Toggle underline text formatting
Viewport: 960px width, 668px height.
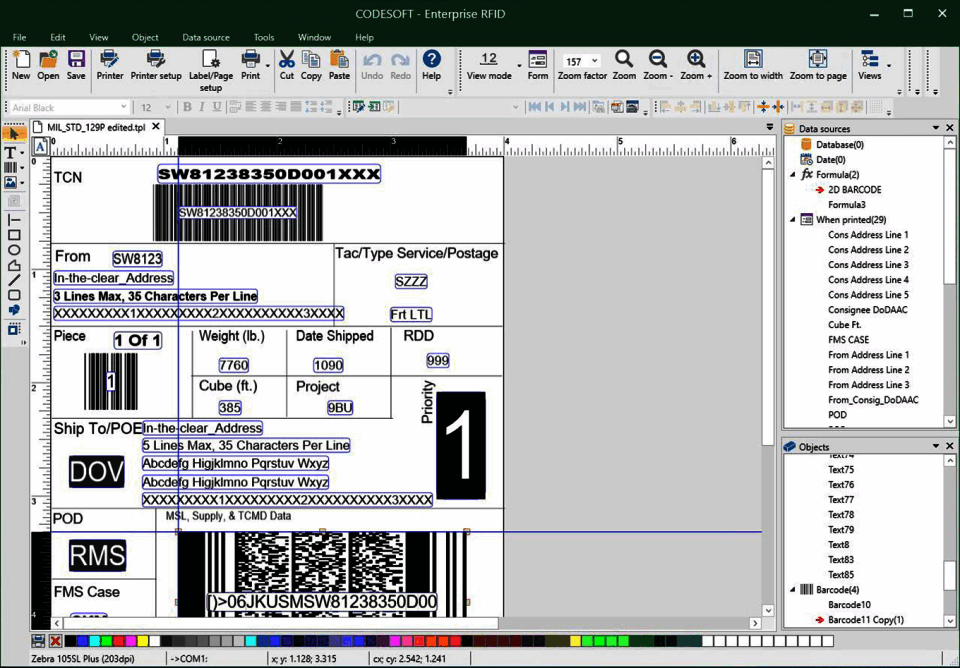click(x=218, y=107)
